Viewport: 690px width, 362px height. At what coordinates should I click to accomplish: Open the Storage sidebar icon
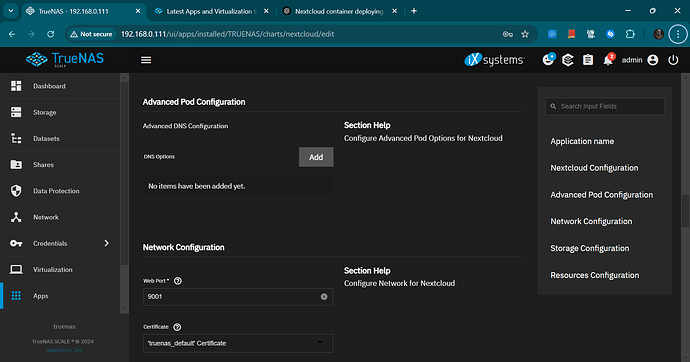click(x=16, y=112)
